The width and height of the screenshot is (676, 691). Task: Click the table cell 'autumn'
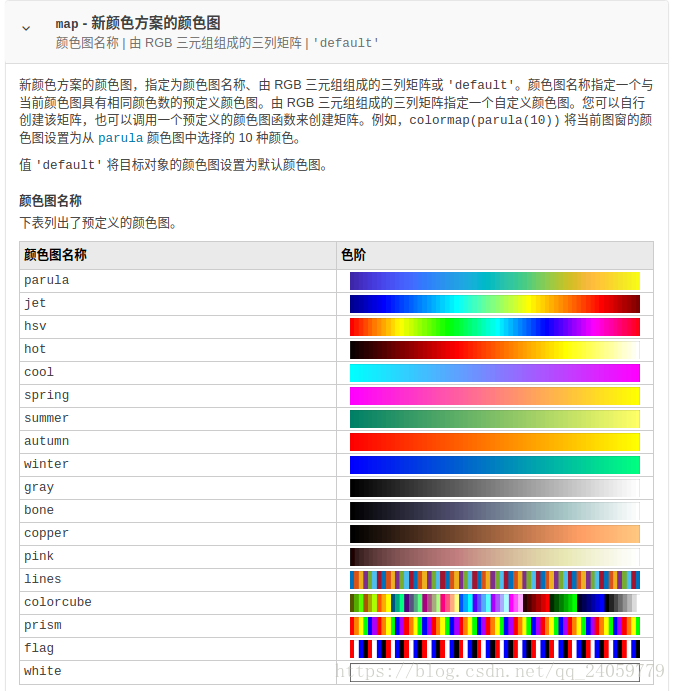point(178,442)
